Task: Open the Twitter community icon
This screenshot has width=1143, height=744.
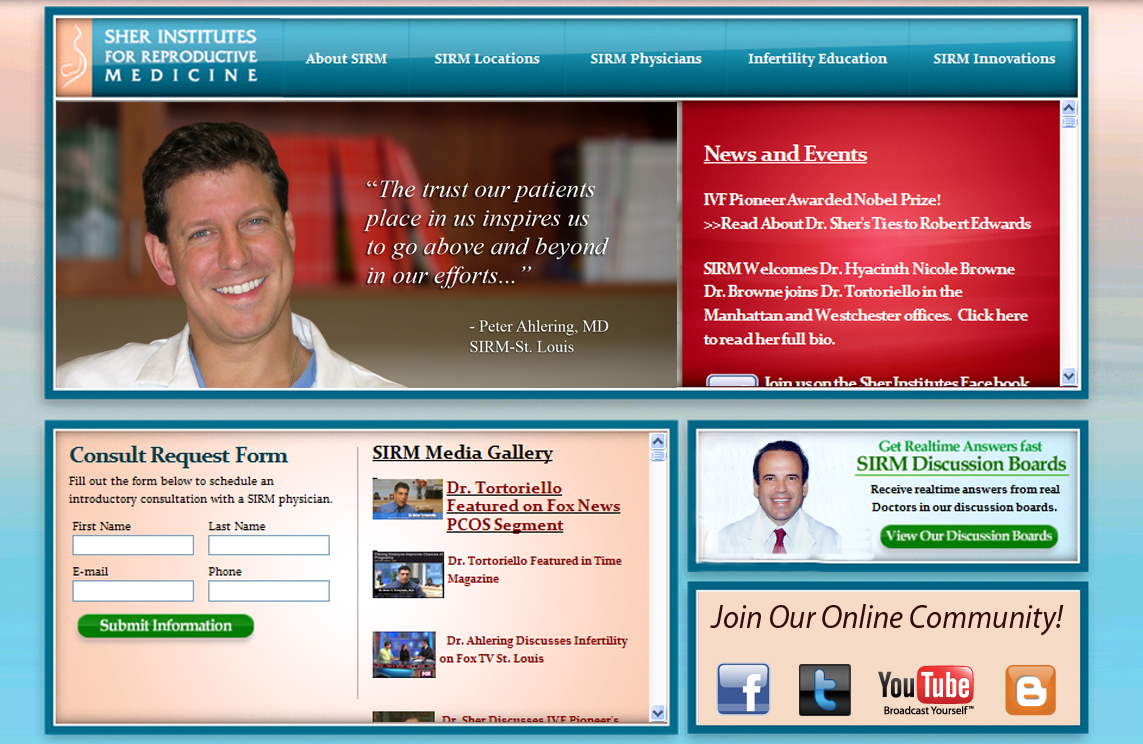Action: (x=824, y=689)
